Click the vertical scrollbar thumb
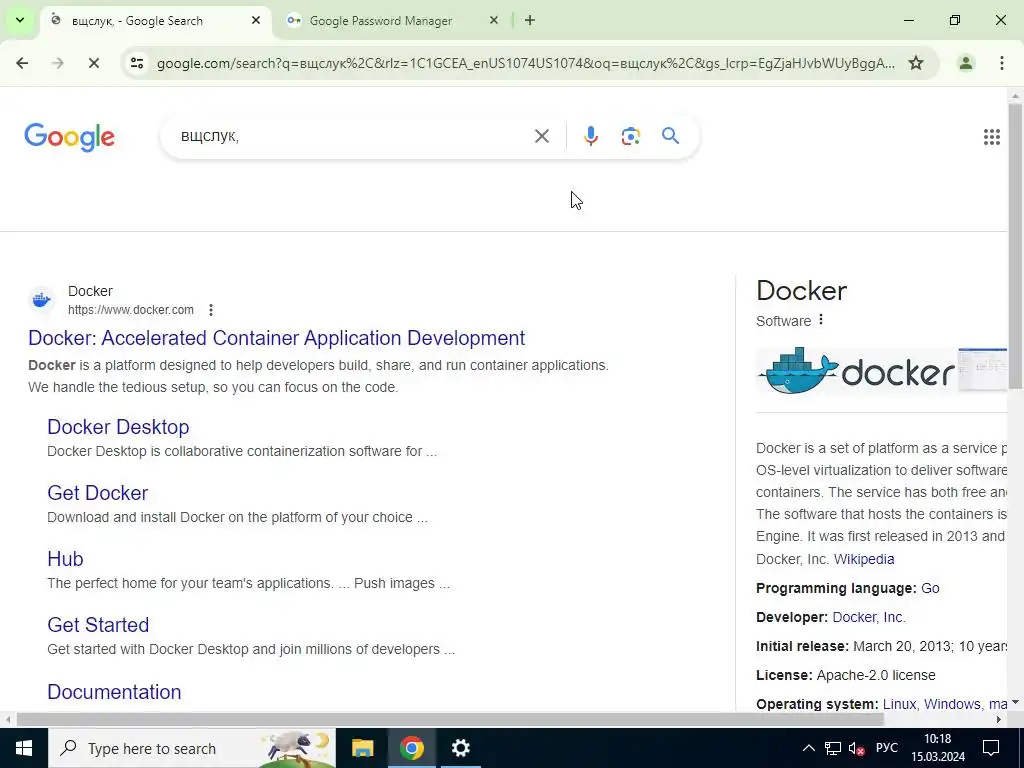 pyautogui.click(x=1016, y=246)
